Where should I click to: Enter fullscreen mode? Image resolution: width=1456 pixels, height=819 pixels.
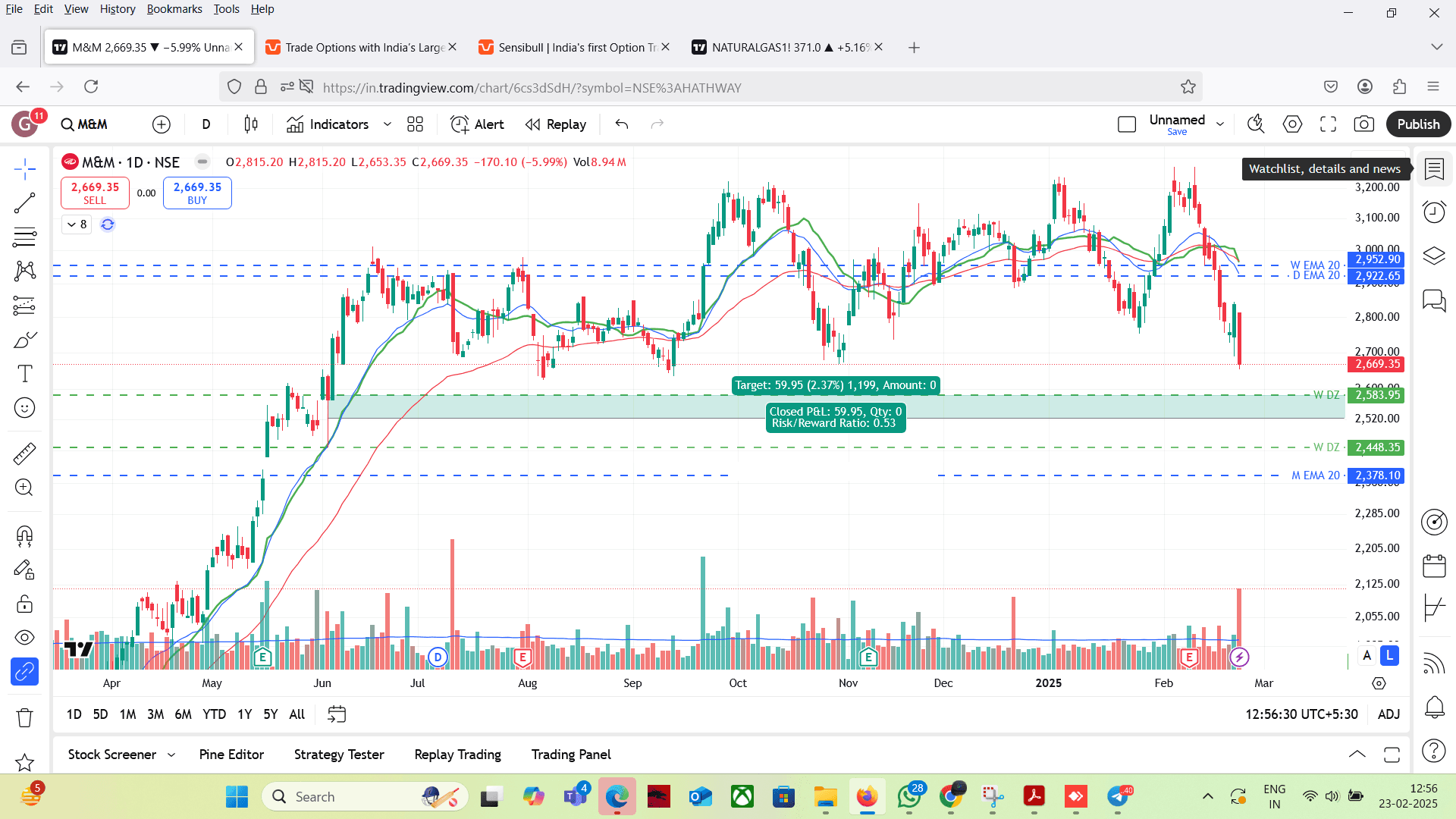pyautogui.click(x=1328, y=124)
